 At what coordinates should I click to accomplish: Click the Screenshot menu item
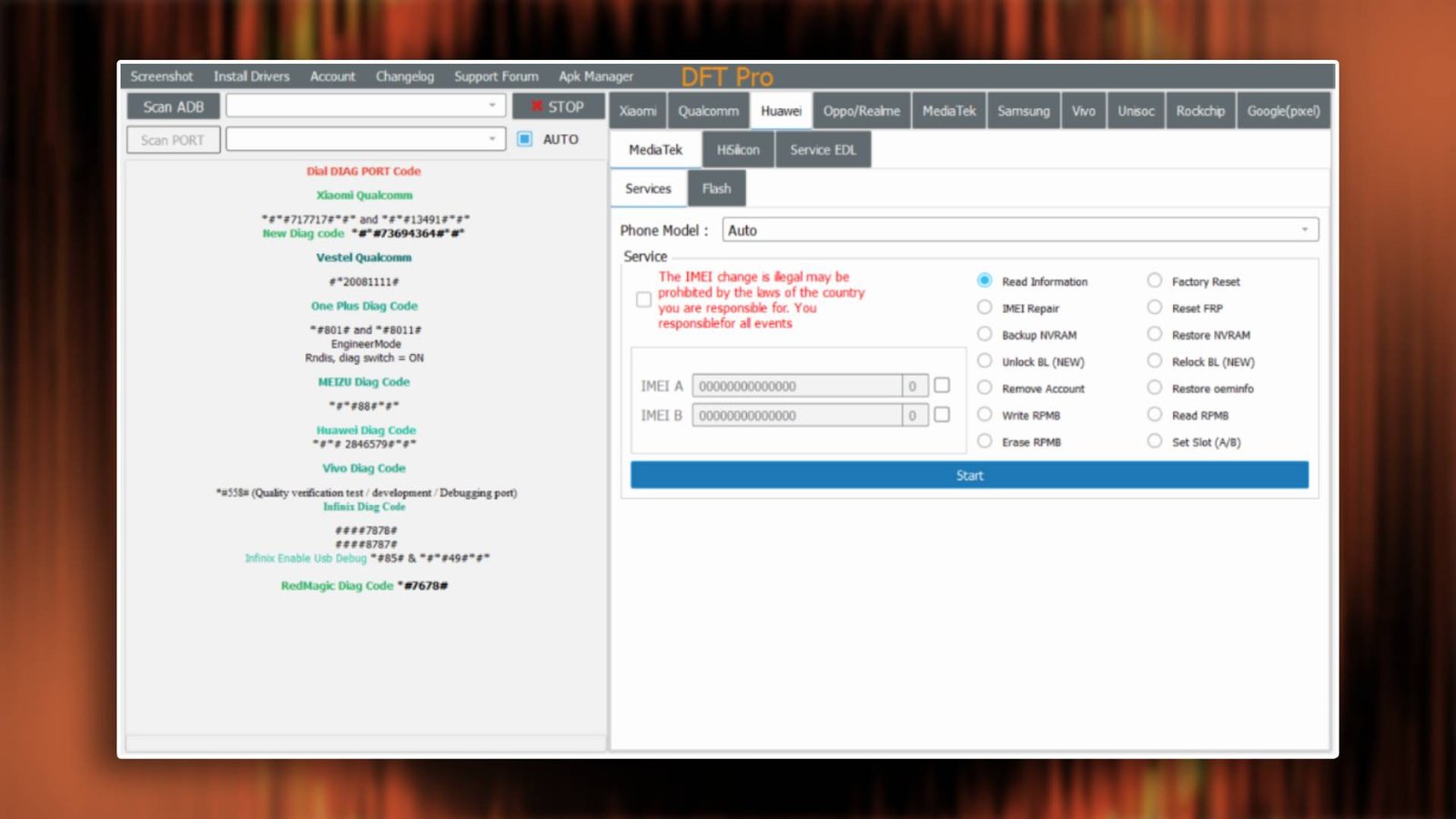pyautogui.click(x=161, y=76)
